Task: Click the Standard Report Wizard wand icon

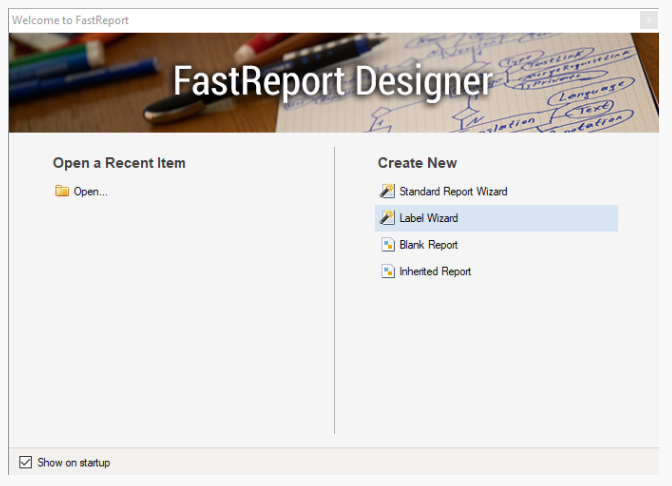Action: (x=387, y=191)
